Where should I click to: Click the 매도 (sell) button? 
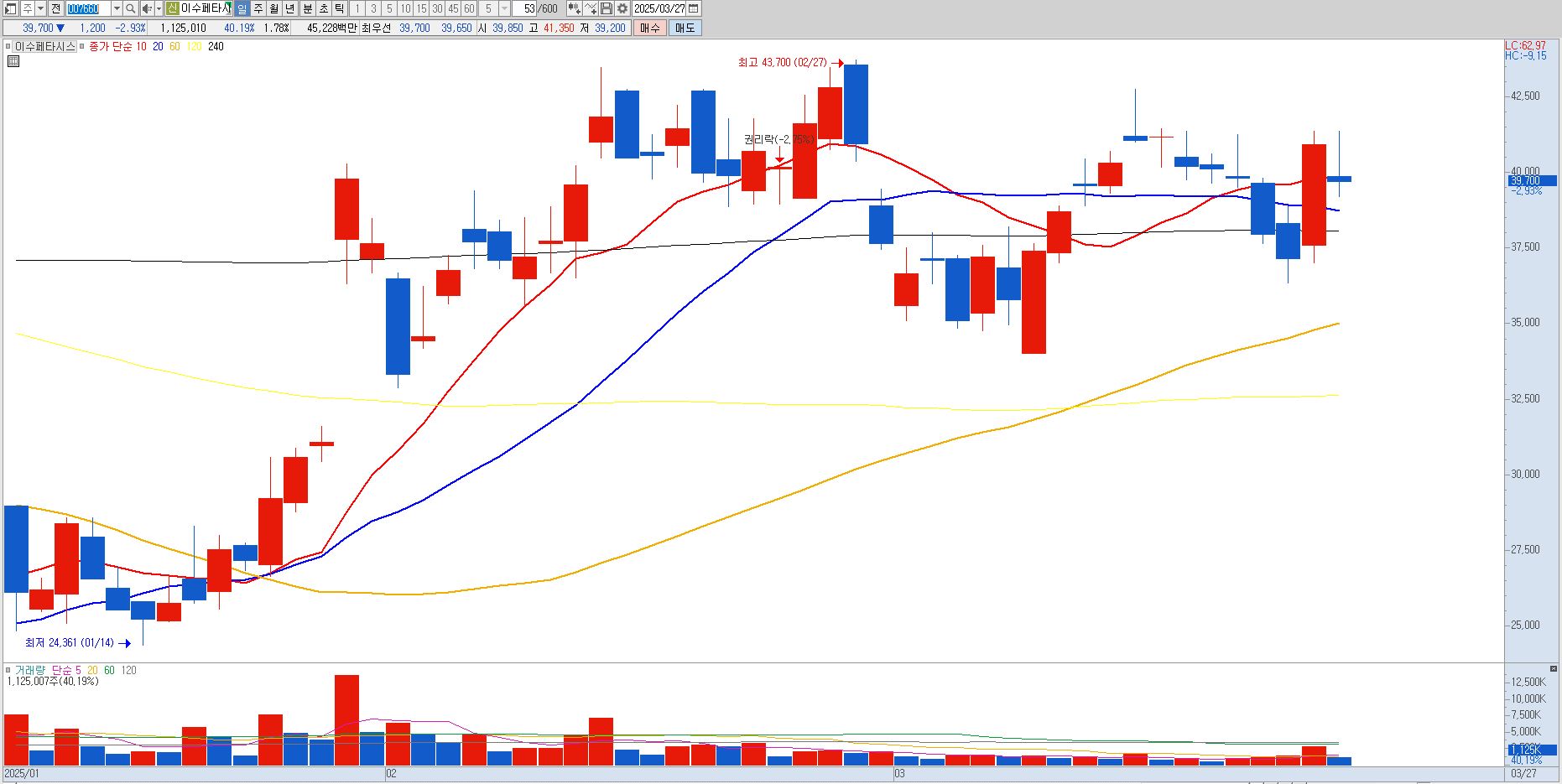click(685, 28)
